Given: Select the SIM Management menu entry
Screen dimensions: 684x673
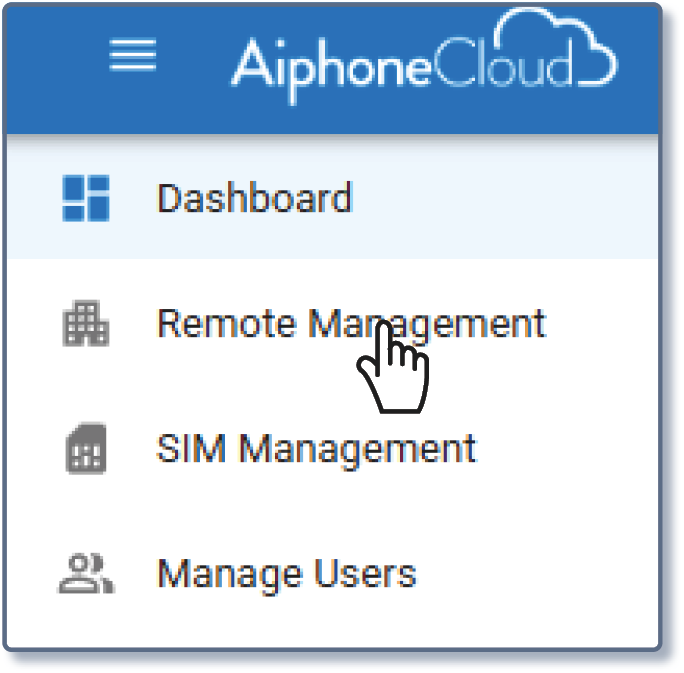Looking at the screenshot, I should [316, 450].
